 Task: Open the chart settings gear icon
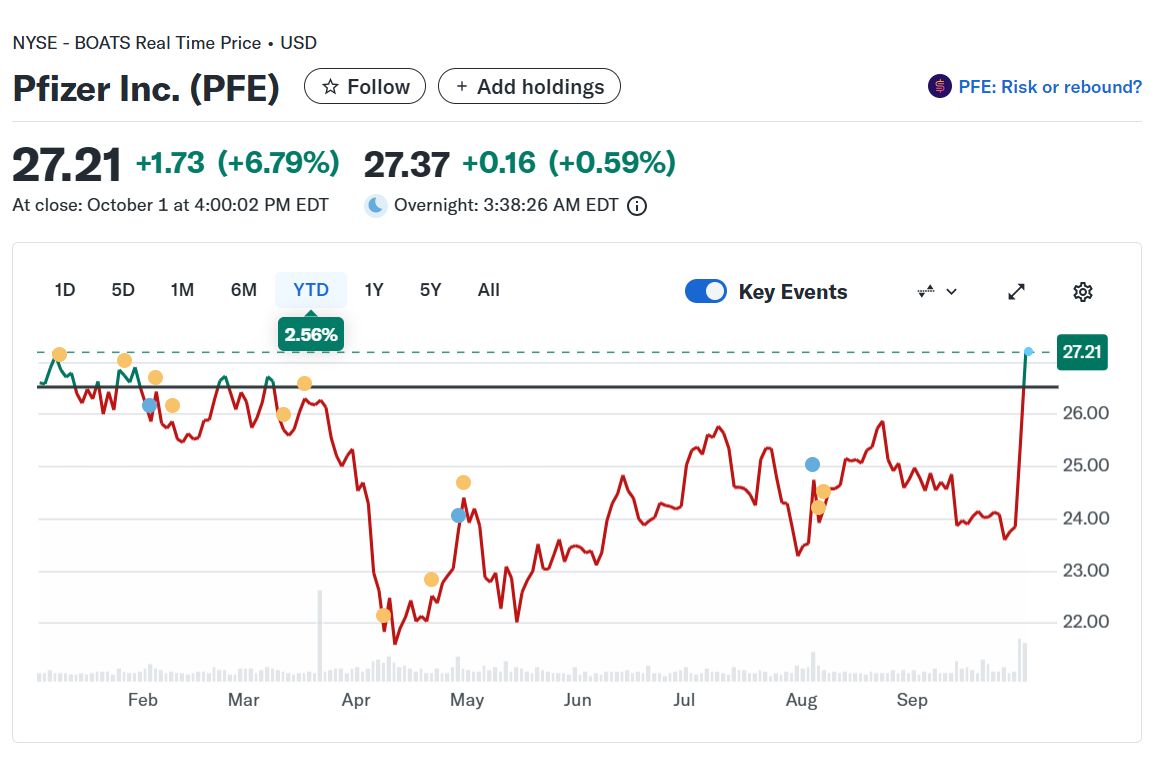pos(1082,292)
